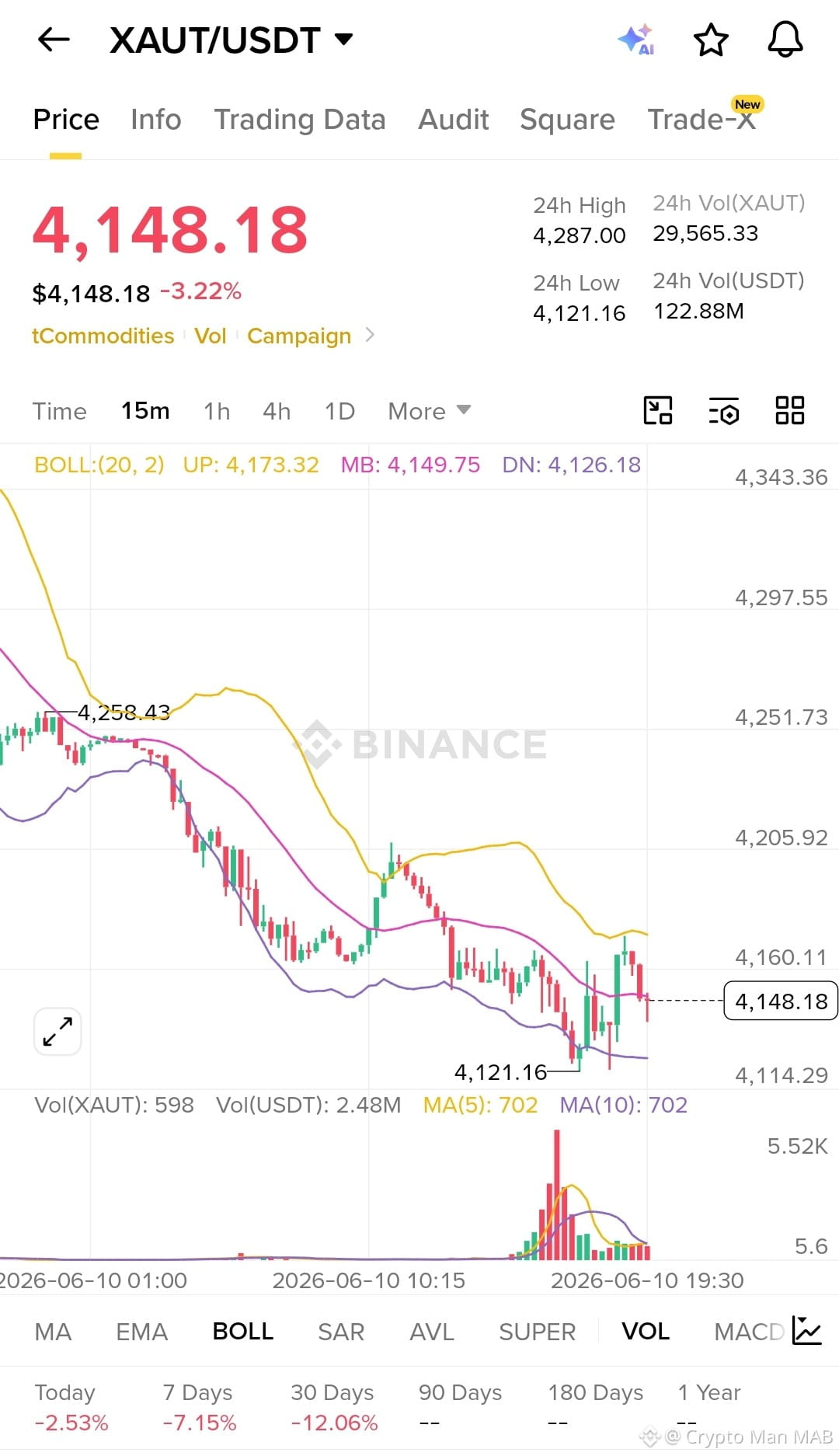This screenshot has height=1456, width=839.
Task: Tap the Vol(USDT): 2.48M label
Action: pos(308,1105)
